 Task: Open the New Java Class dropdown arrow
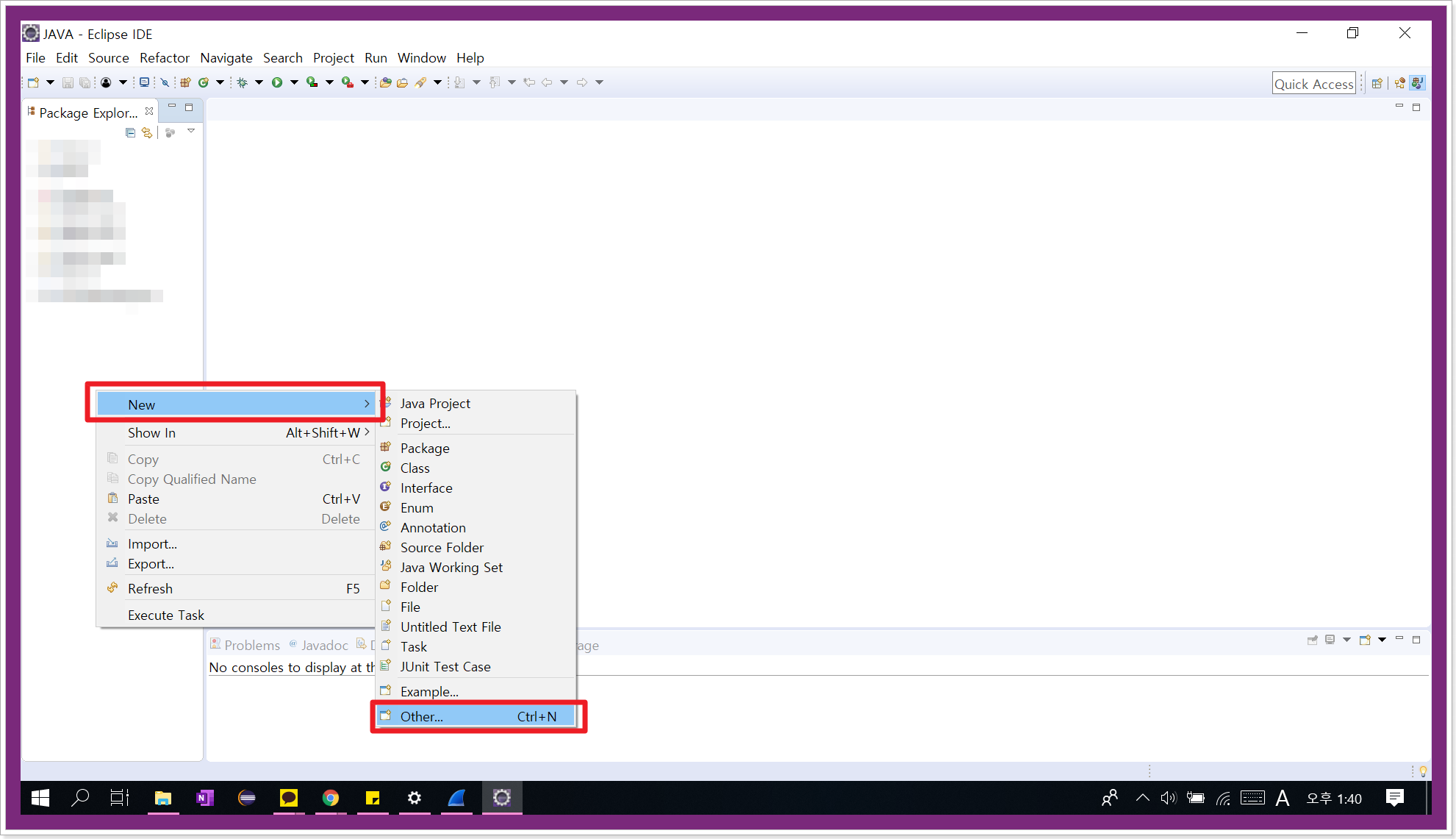coord(220,82)
